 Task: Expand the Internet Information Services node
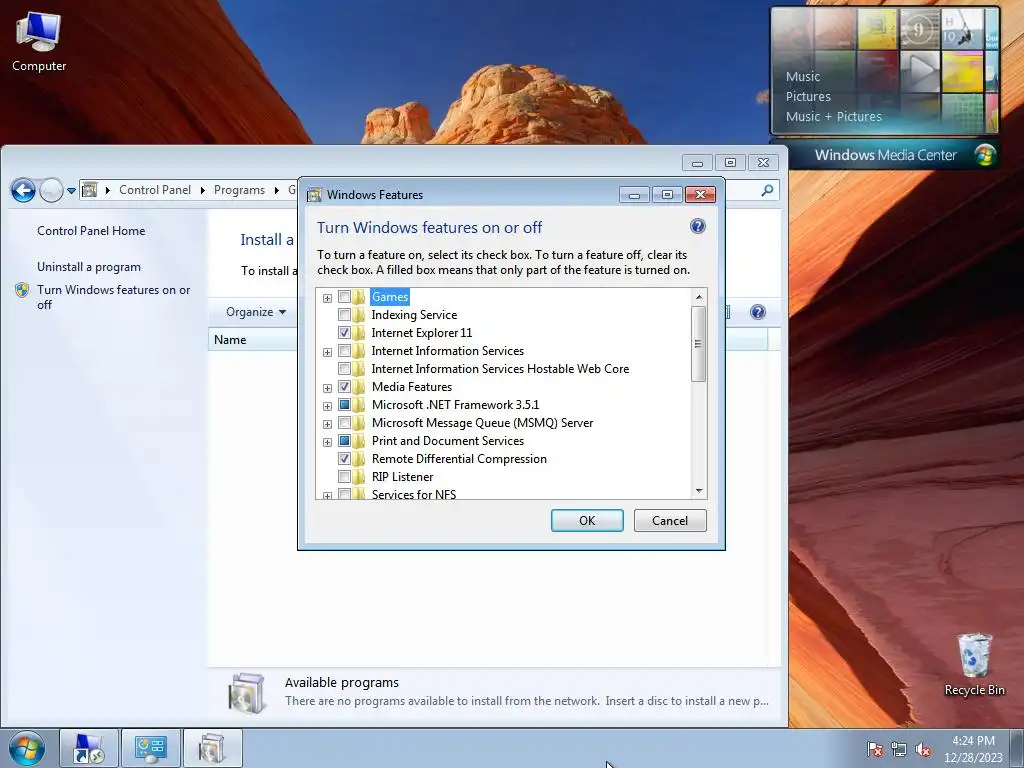pos(327,353)
